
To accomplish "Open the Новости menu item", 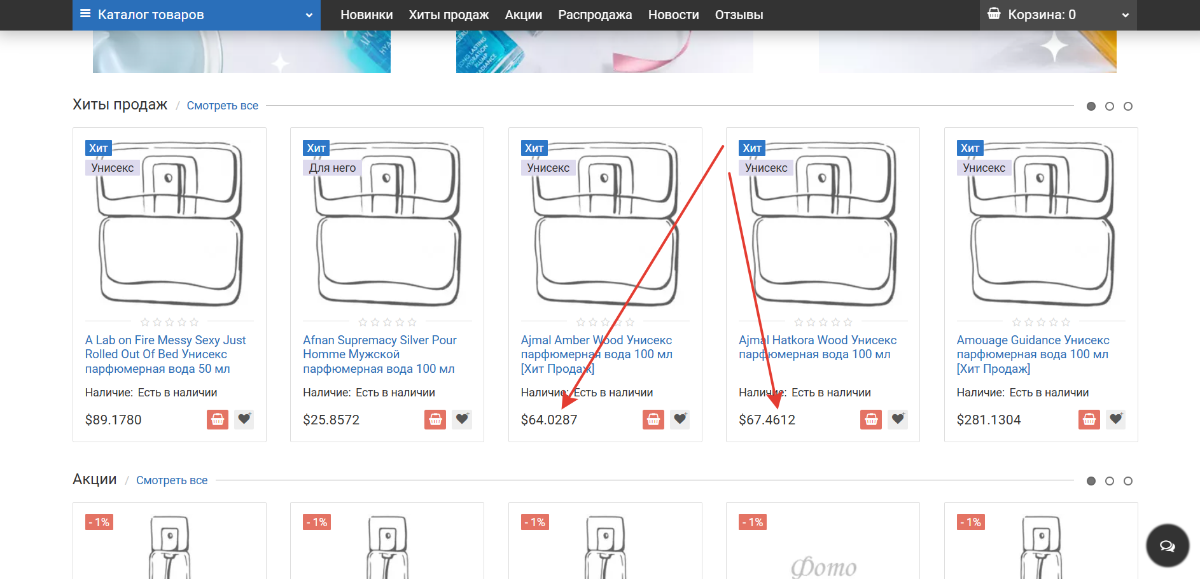I will click(674, 15).
